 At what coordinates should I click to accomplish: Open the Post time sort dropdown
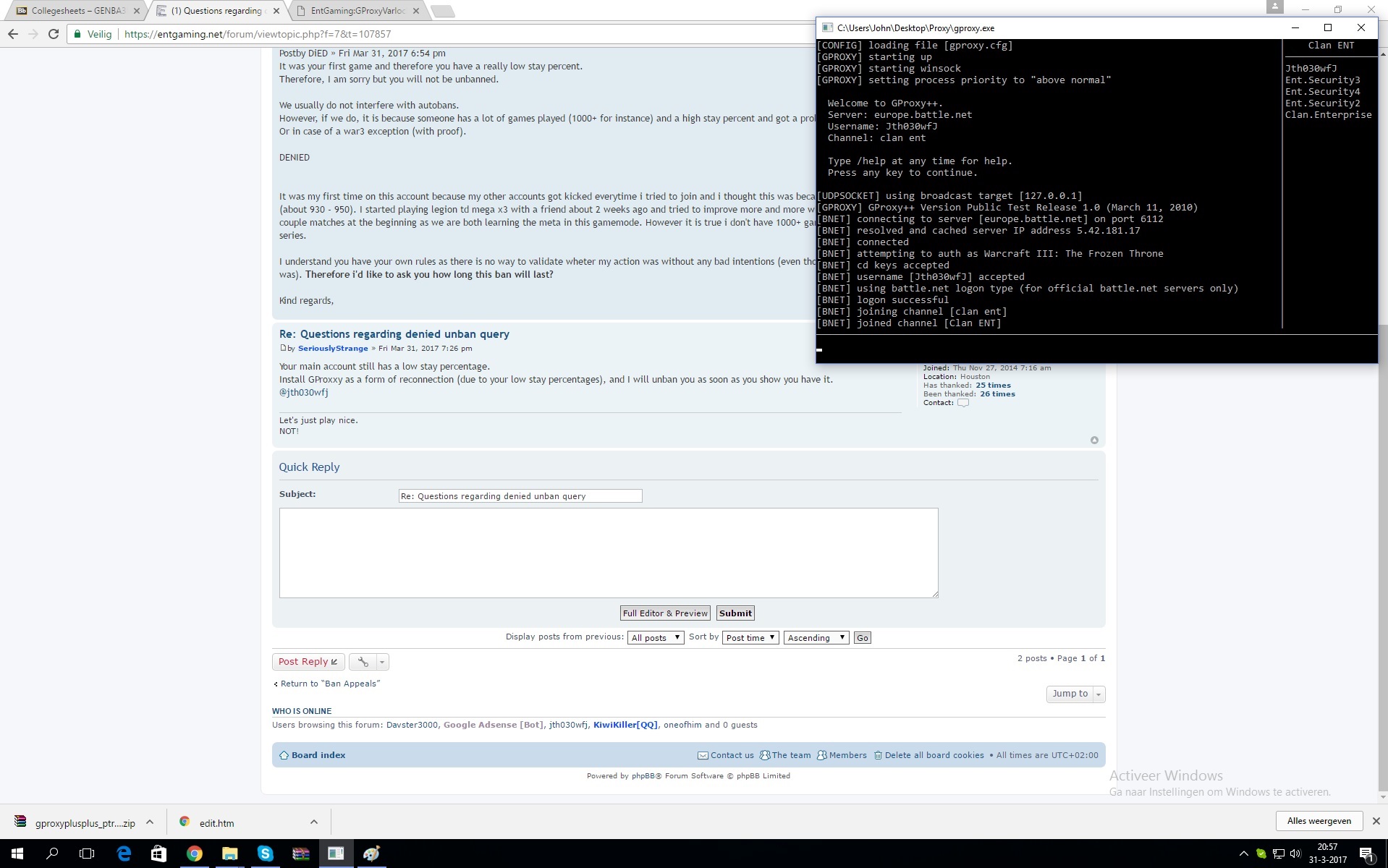[x=750, y=638]
